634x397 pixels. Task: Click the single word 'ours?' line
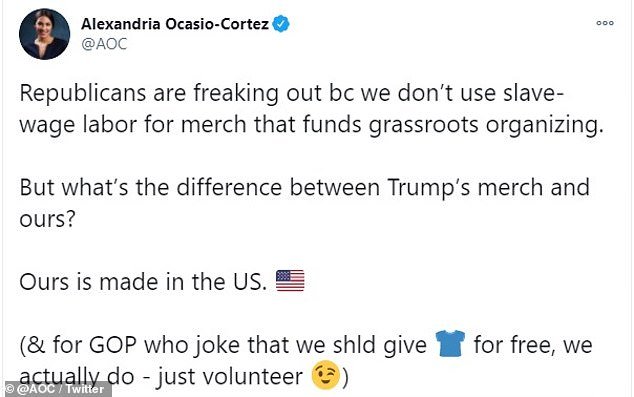coord(47,219)
